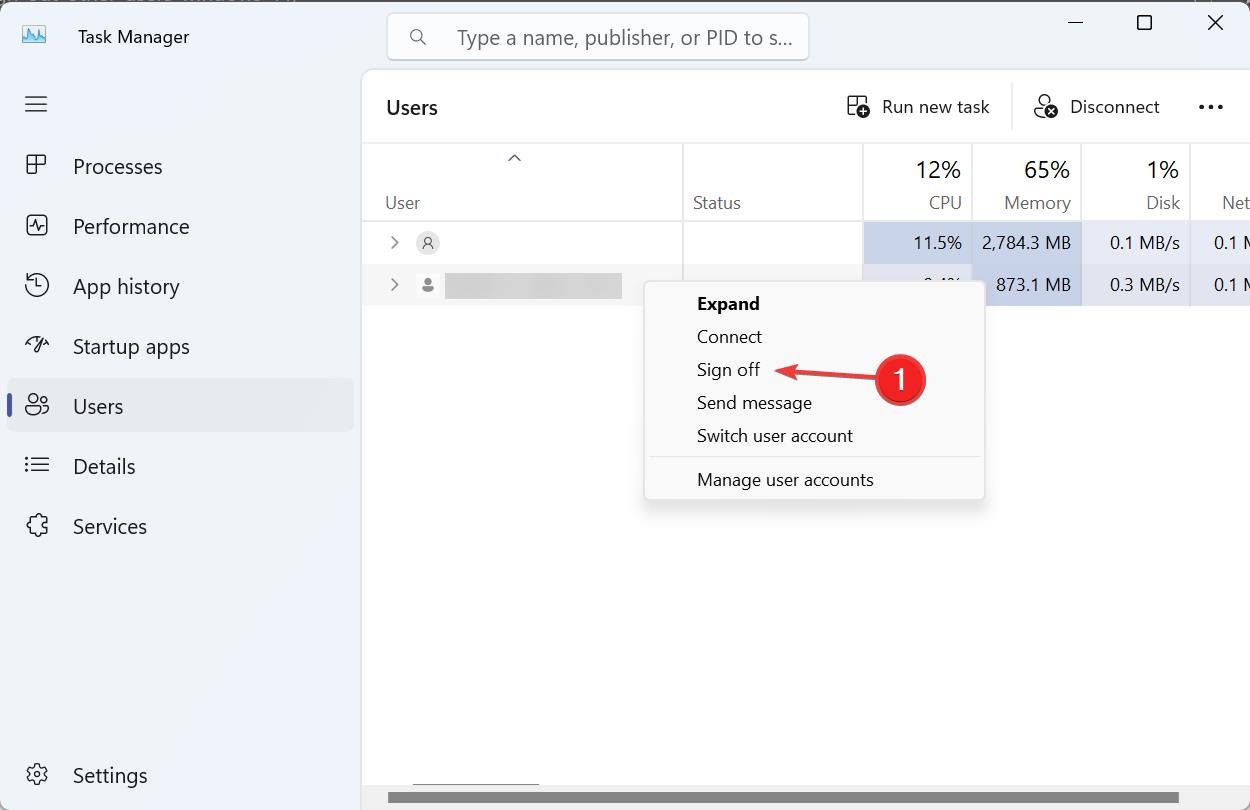This screenshot has width=1250, height=810.
Task: Expand the second blurred user row
Action: click(394, 285)
